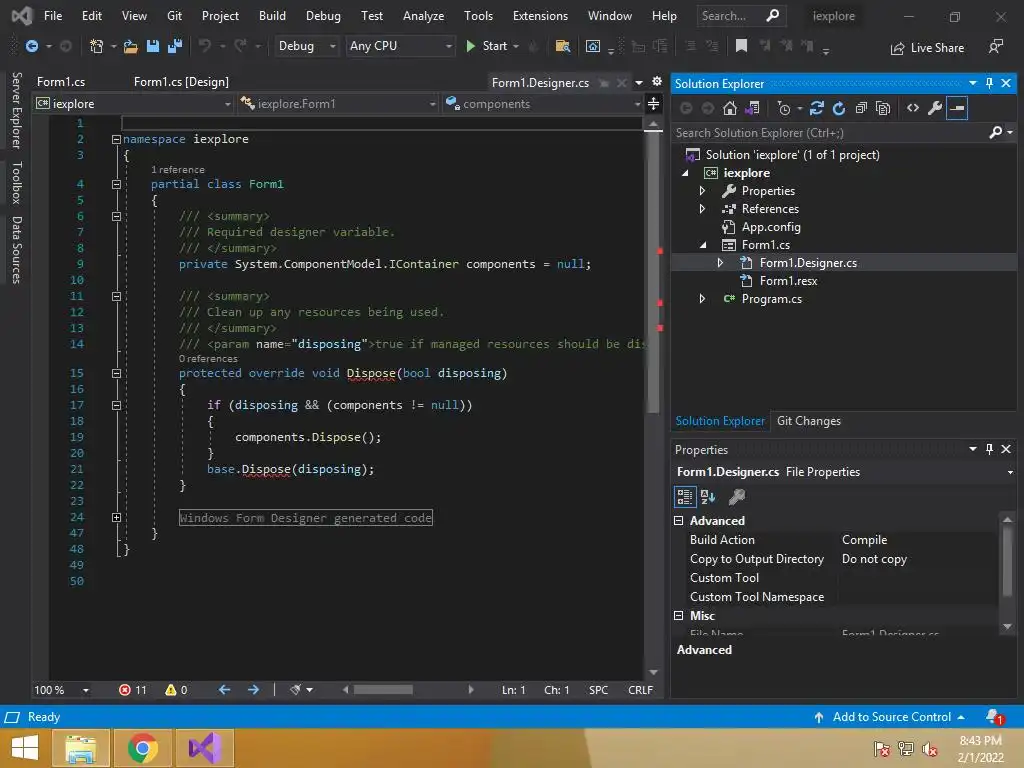Click the Pending Changes Filter clock icon
Viewport: 1024px width, 768px height.
click(x=784, y=108)
